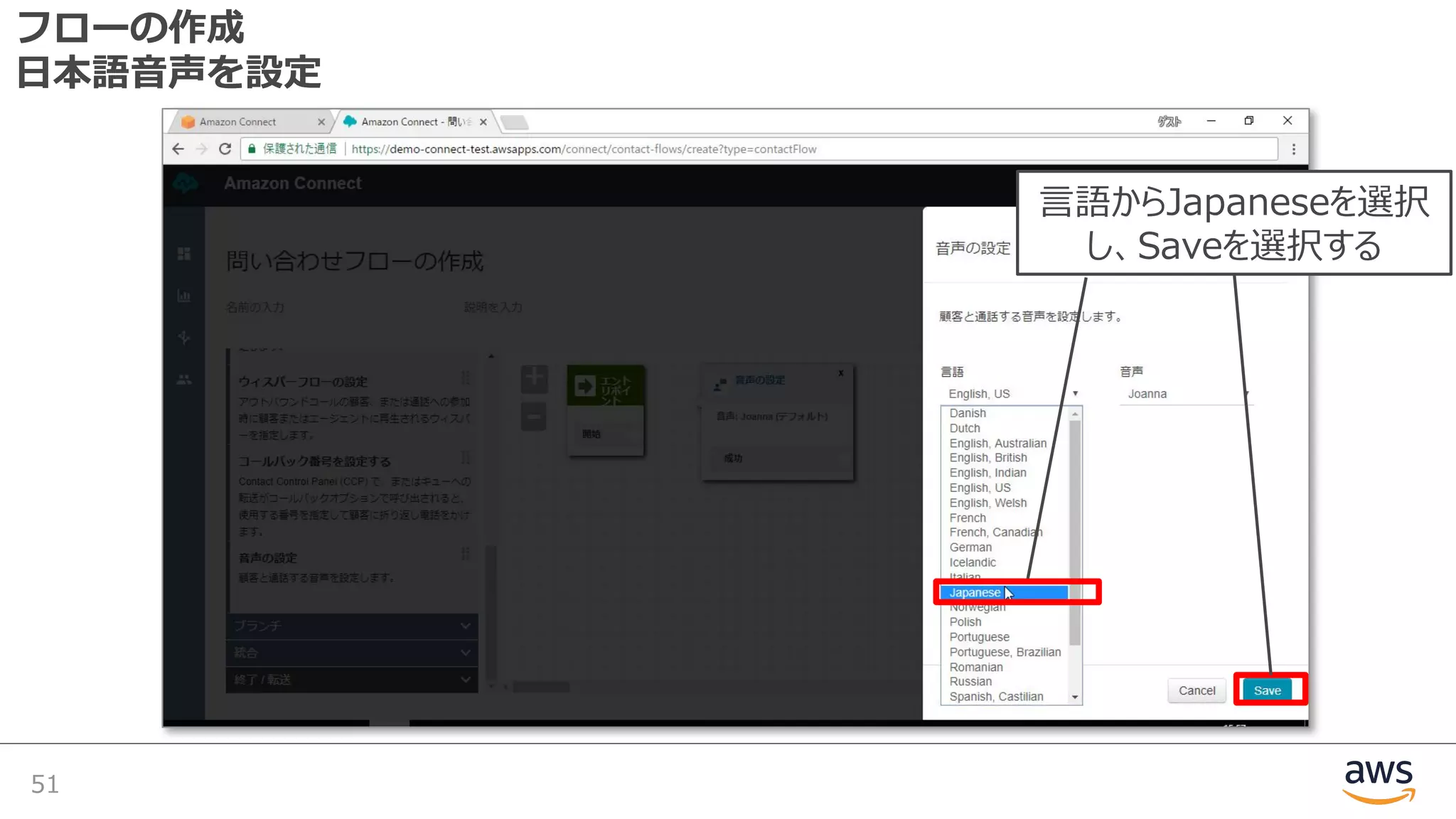Click the Amazon Connect logo icon
Viewport: 1456px width, 819px height.
186,183
